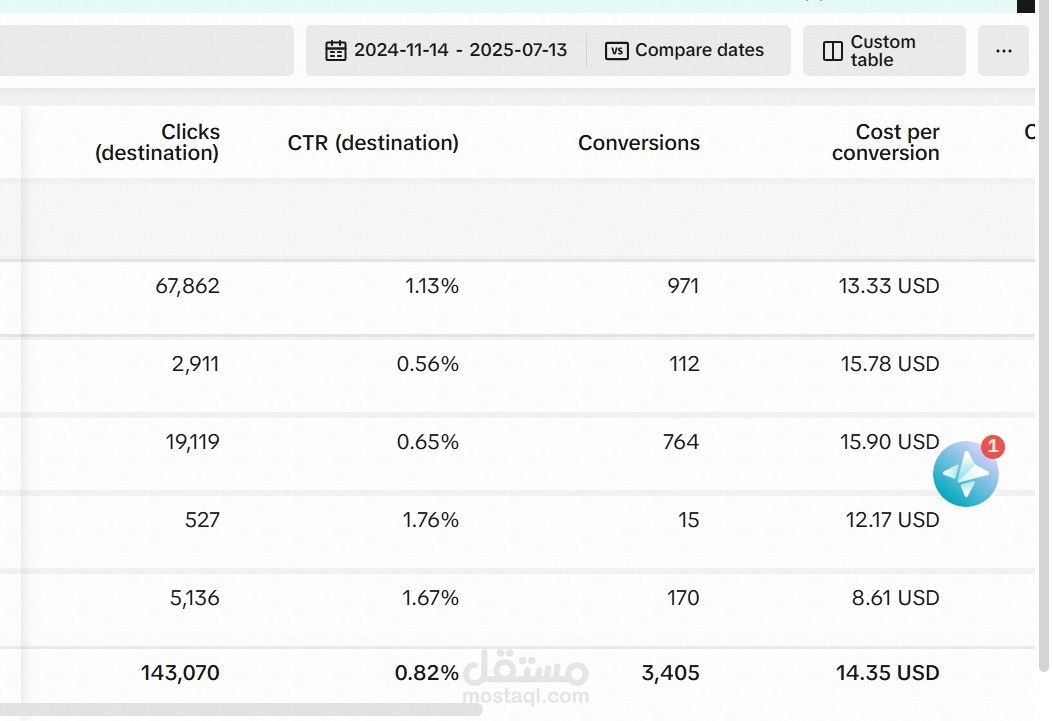
Task: Sort by Clicks (destination) column header
Action: pos(157,142)
